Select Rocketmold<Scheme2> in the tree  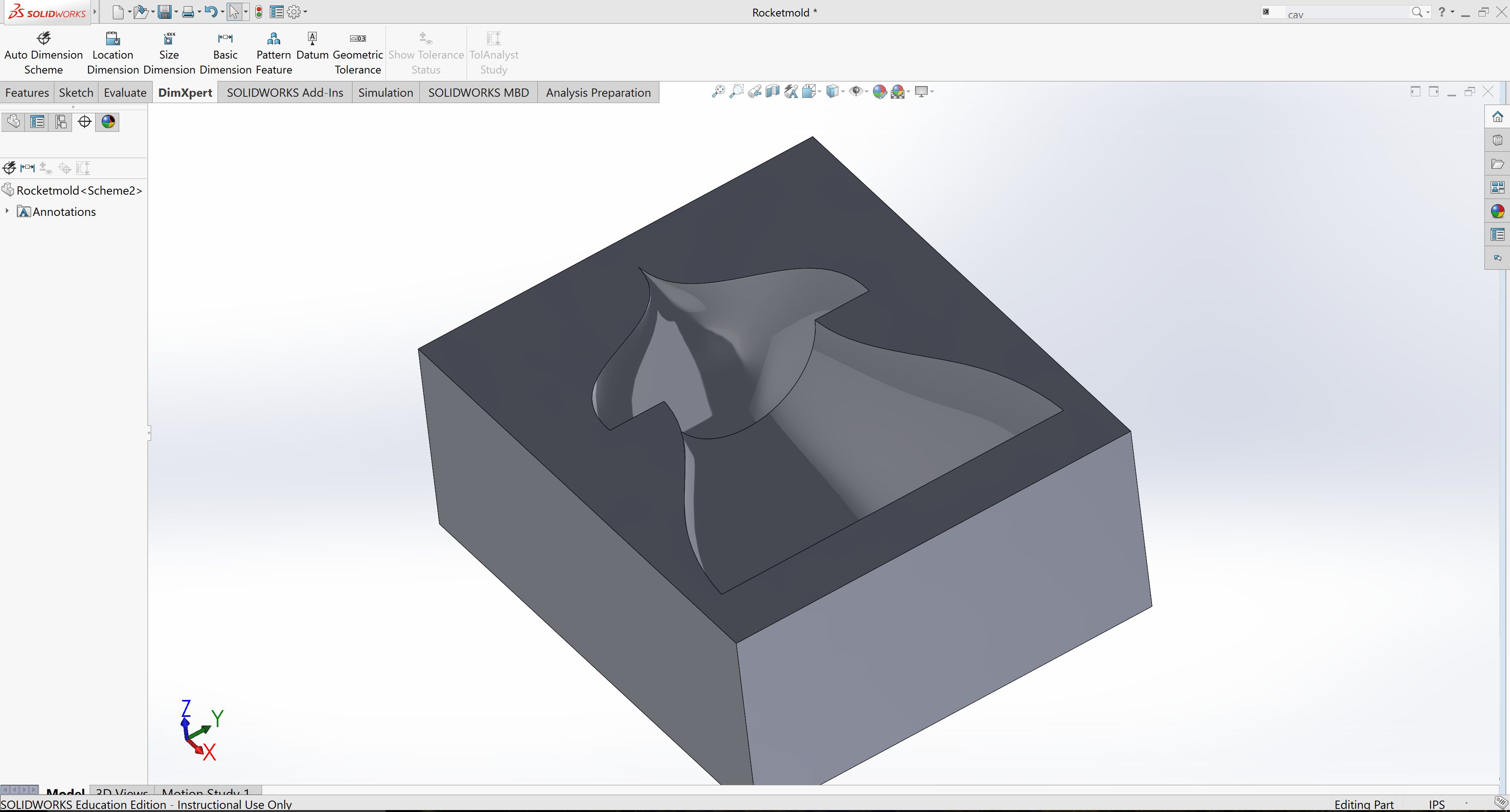click(x=73, y=190)
